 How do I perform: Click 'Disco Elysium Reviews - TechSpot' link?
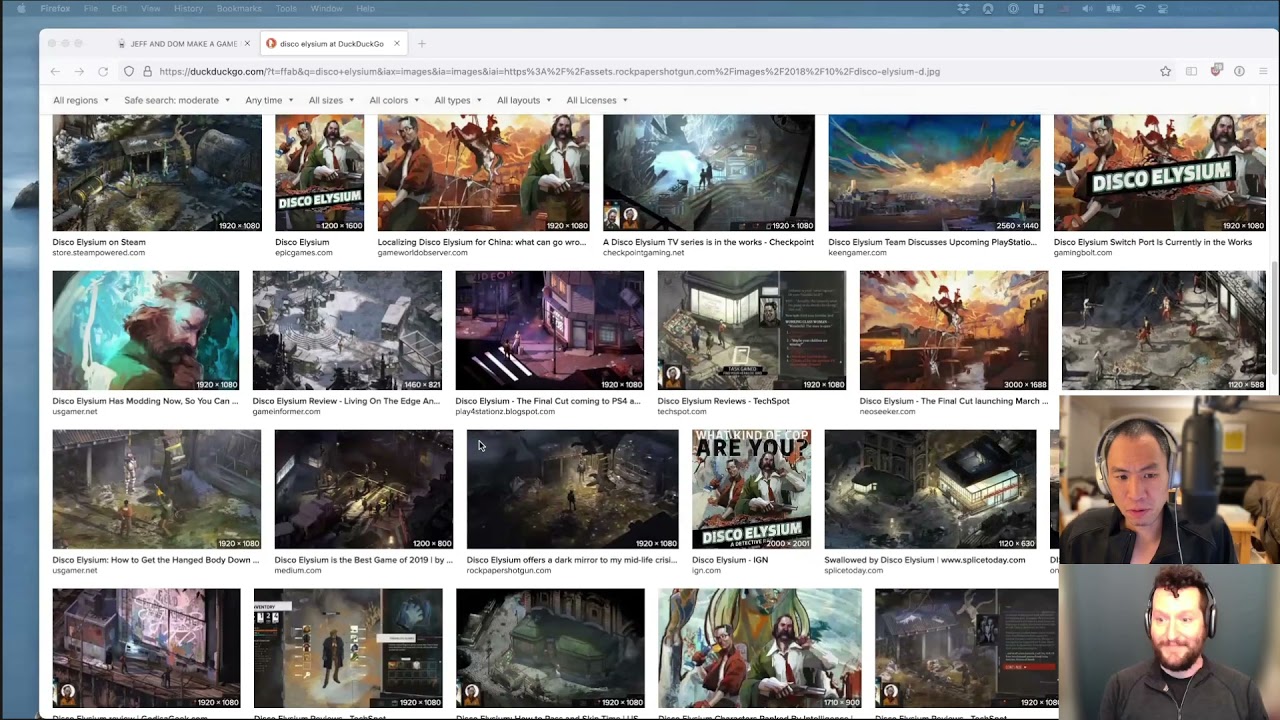point(724,401)
